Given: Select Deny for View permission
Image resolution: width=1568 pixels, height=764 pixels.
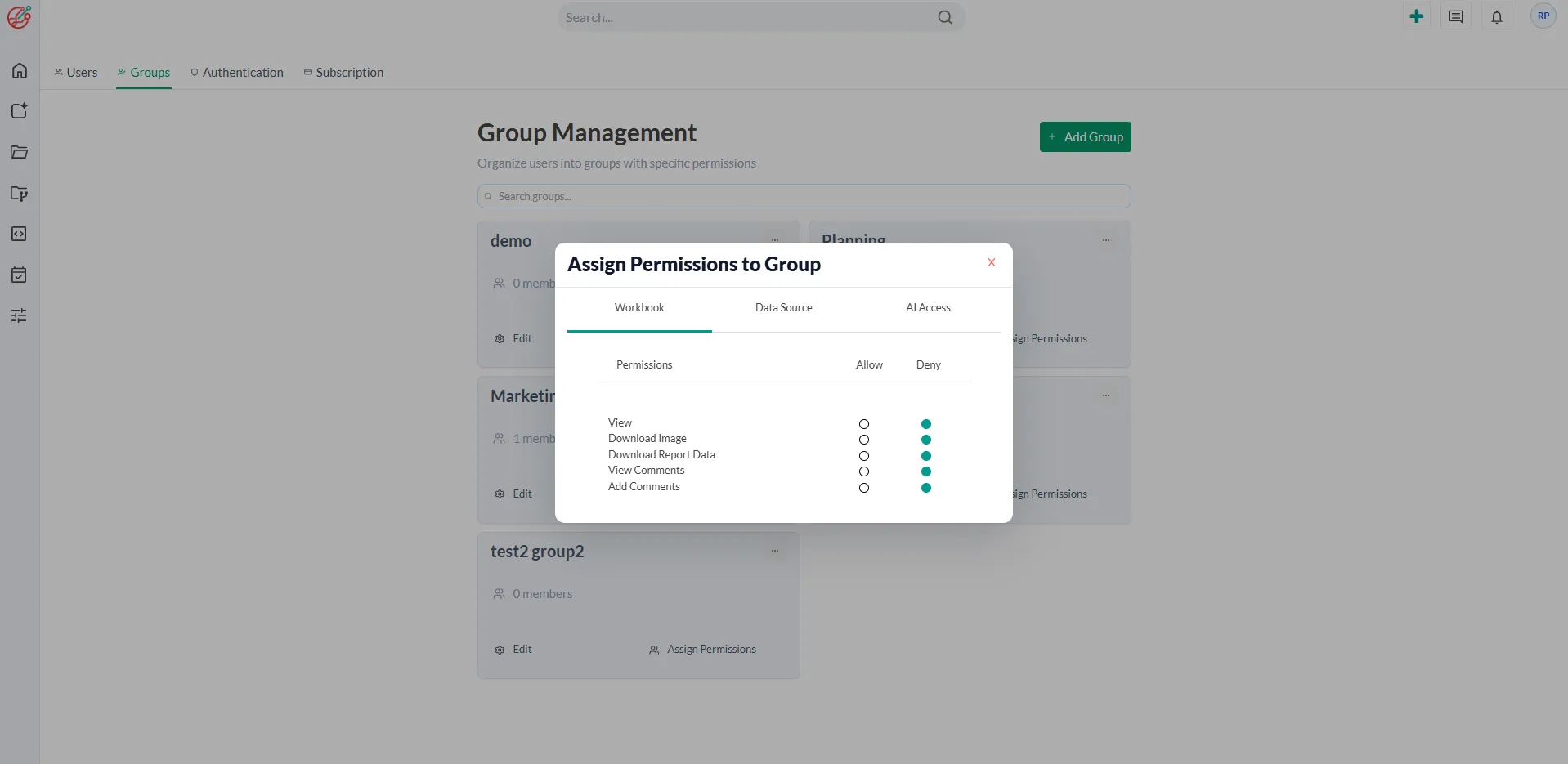Looking at the screenshot, I should click(926, 424).
